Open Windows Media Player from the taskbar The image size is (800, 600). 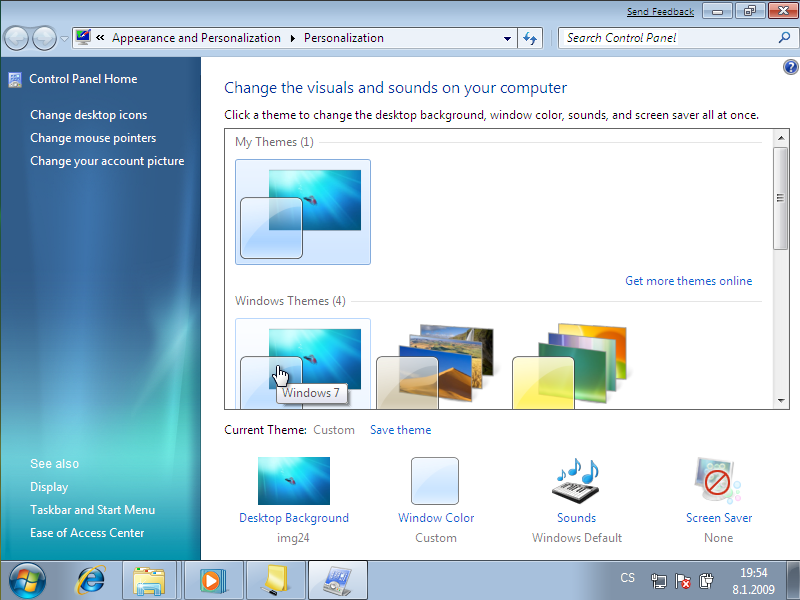pos(214,581)
